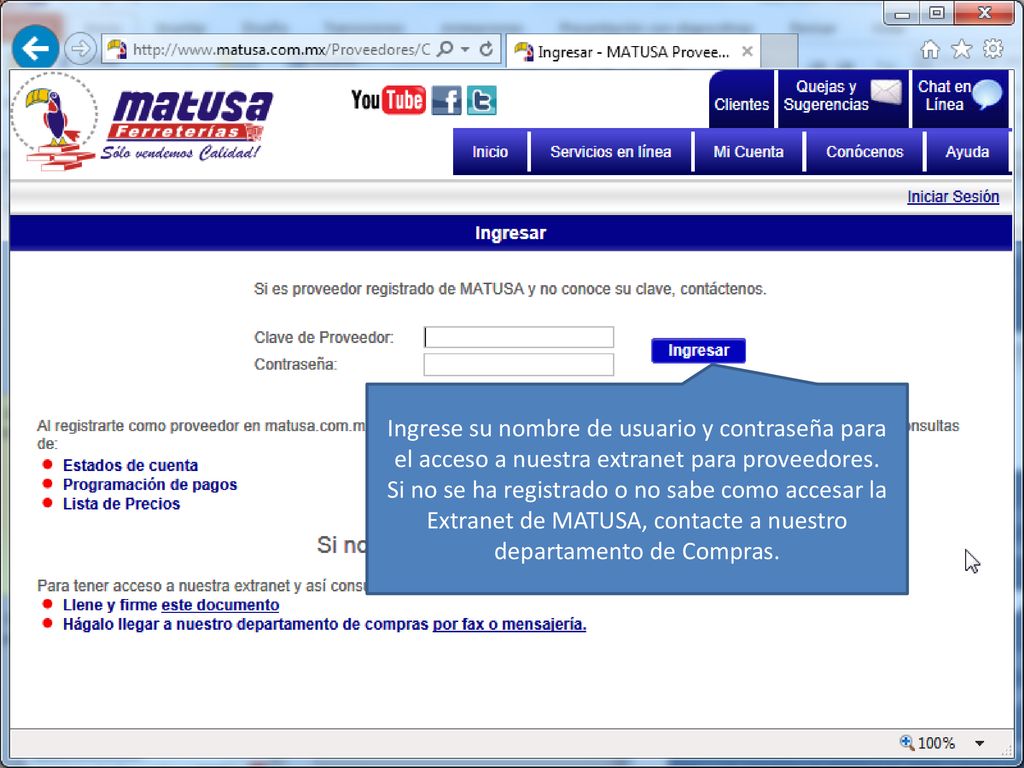Open the 'este documento' link
1024x768 pixels.
(220, 605)
